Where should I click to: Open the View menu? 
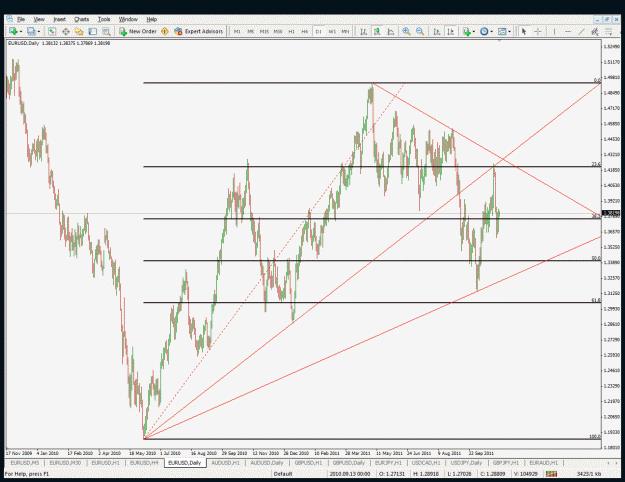coord(39,19)
